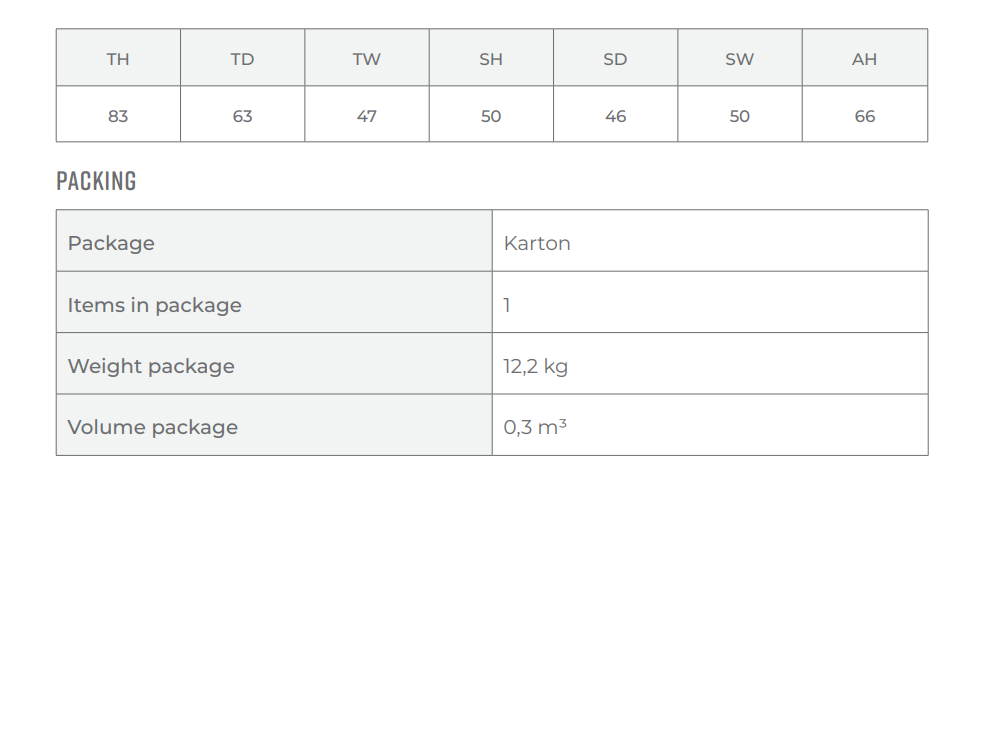Click the value 66 under AH

(865, 116)
